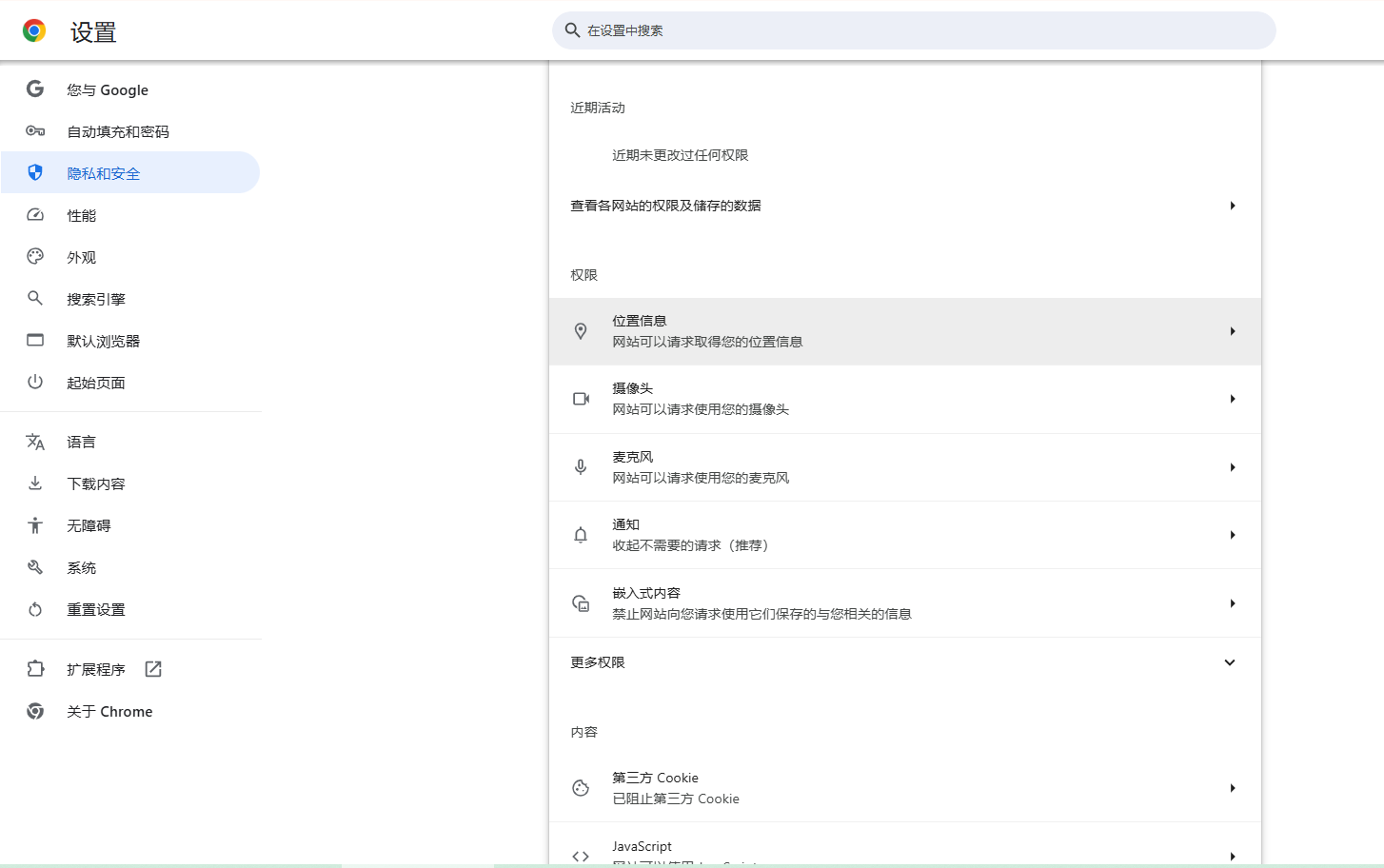This screenshot has width=1384, height=868.
Task: Click the location pin icon for 位置信息
Action: pos(581,331)
